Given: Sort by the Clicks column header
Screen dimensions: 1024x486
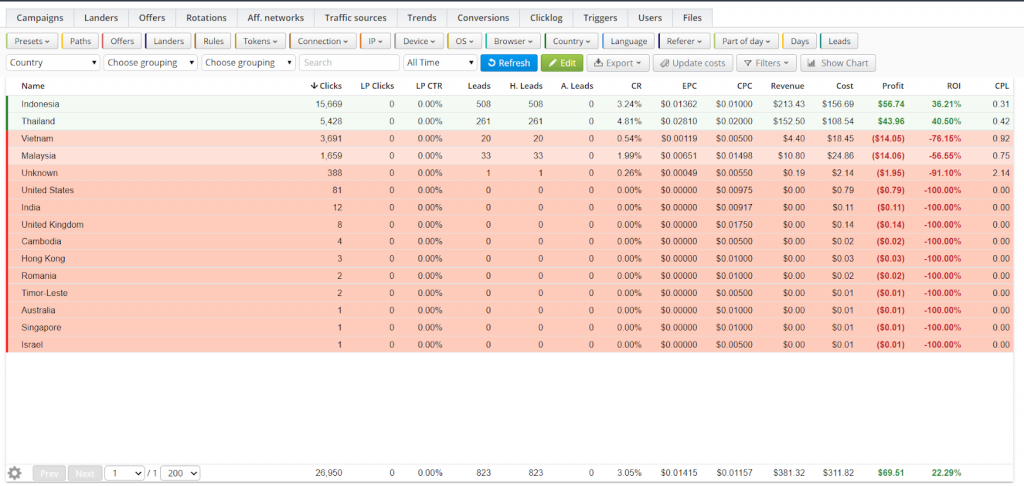Looking at the screenshot, I should coord(326,86).
